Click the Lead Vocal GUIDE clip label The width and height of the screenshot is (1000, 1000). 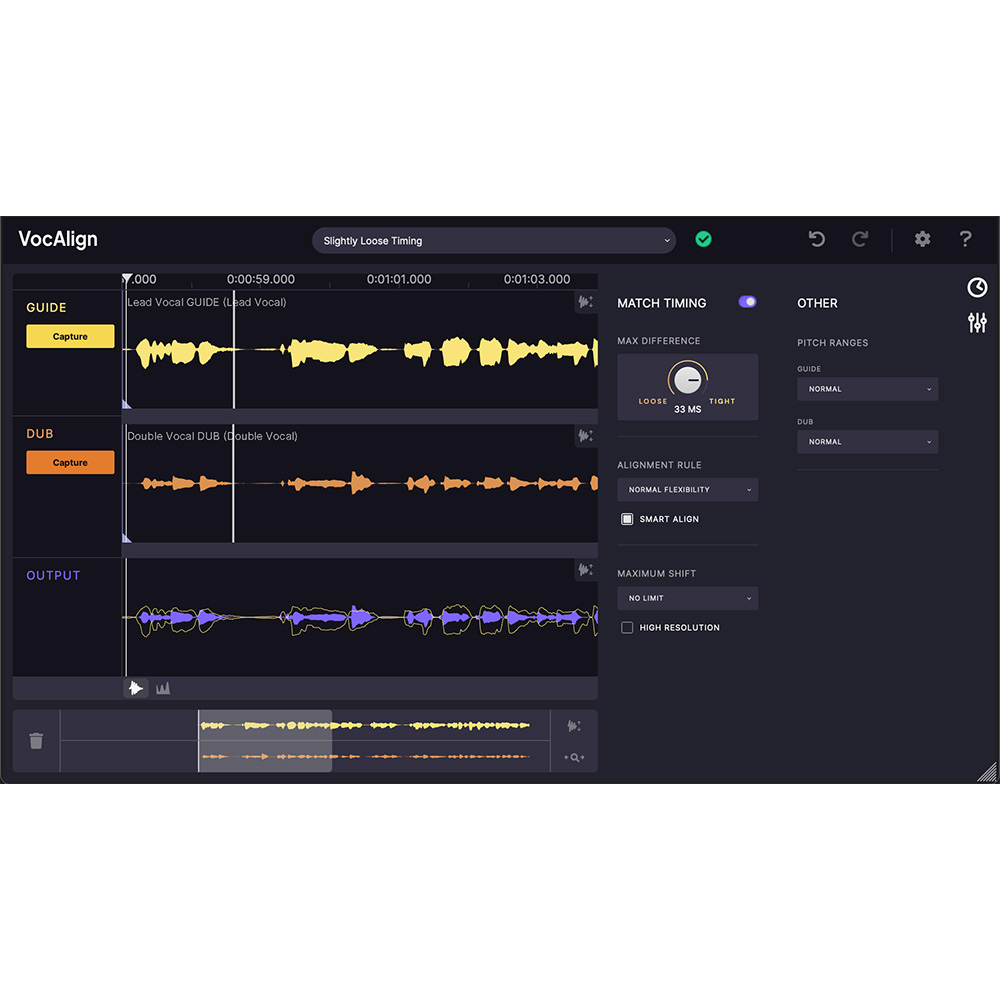(207, 302)
